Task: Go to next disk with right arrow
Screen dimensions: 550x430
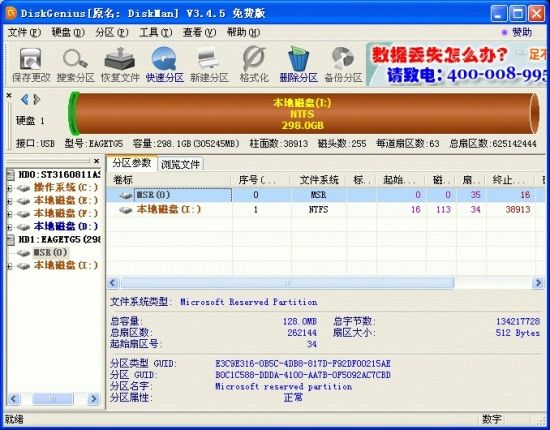Action: [x=37, y=100]
